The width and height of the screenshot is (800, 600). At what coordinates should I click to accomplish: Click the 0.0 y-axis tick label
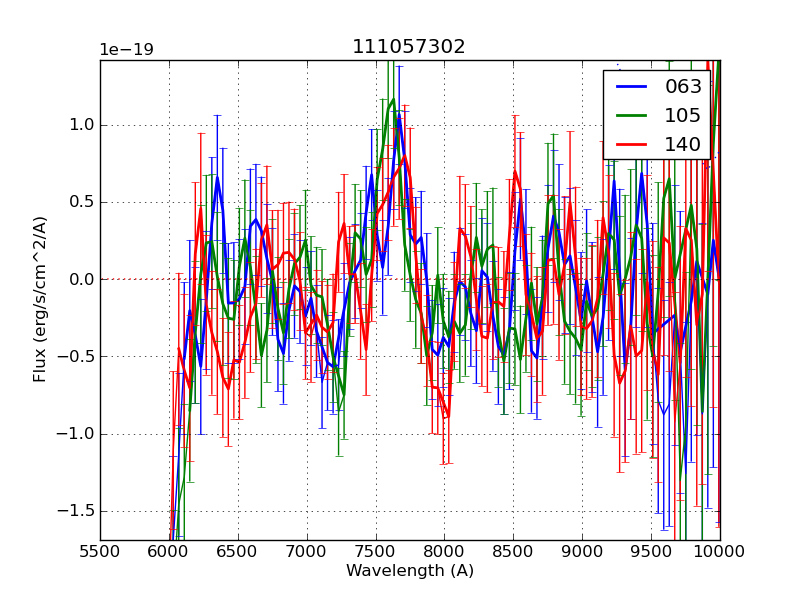tap(81, 279)
